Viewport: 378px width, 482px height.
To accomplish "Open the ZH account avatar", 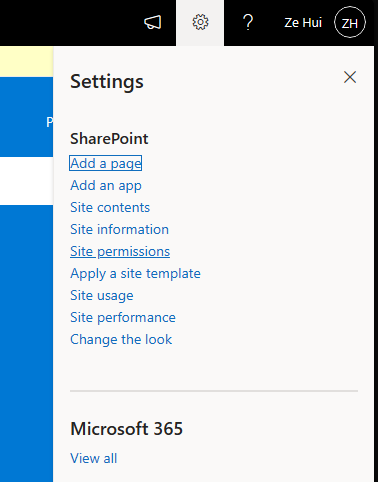I will [350, 22].
